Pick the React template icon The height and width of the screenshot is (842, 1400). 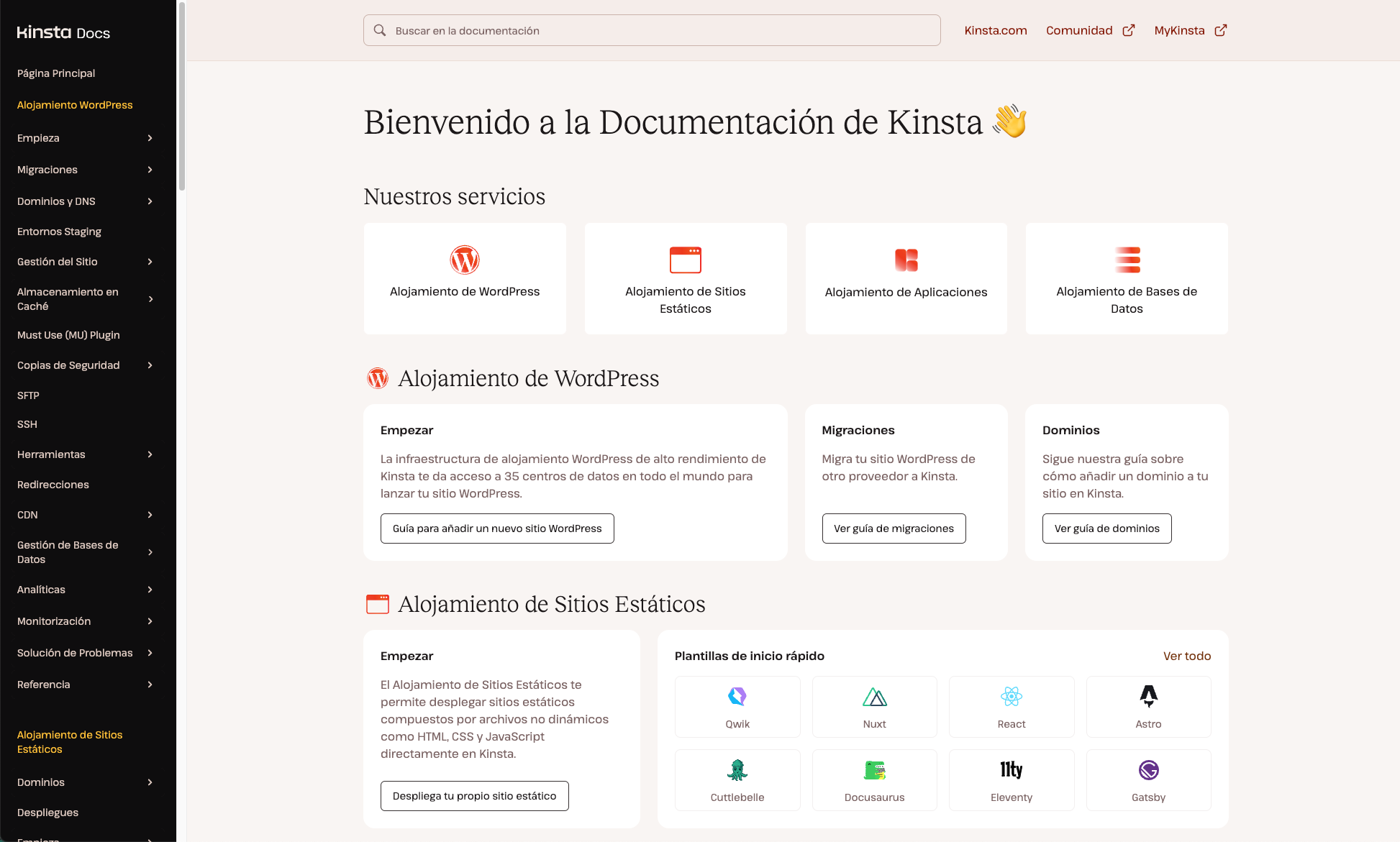tap(1011, 696)
